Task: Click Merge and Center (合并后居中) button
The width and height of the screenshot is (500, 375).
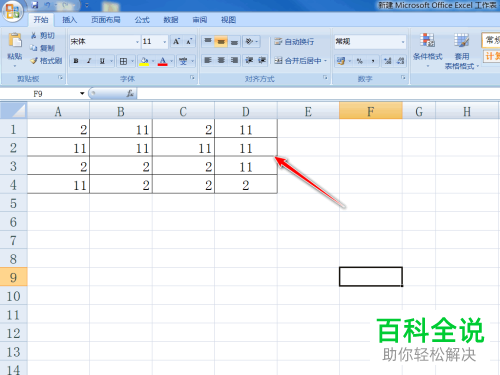Action: pos(298,61)
